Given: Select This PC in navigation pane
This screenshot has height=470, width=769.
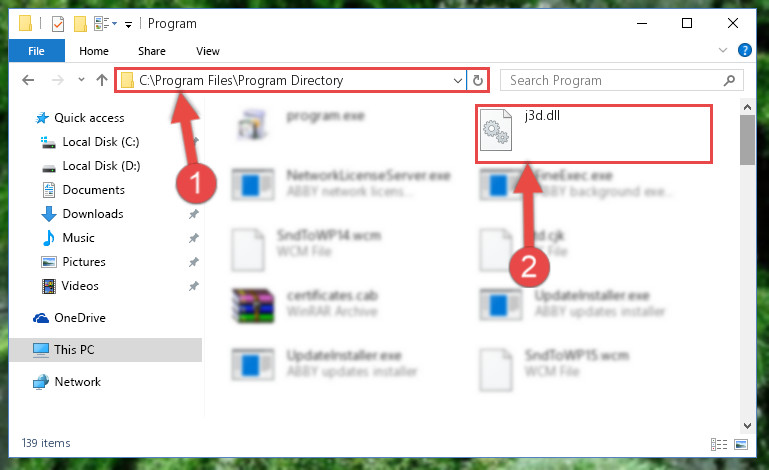Looking at the screenshot, I should 105,350.
